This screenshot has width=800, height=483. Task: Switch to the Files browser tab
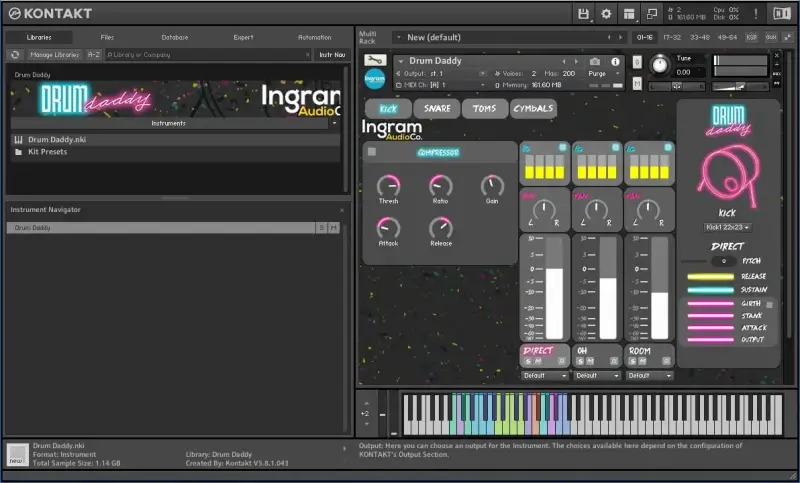click(107, 37)
